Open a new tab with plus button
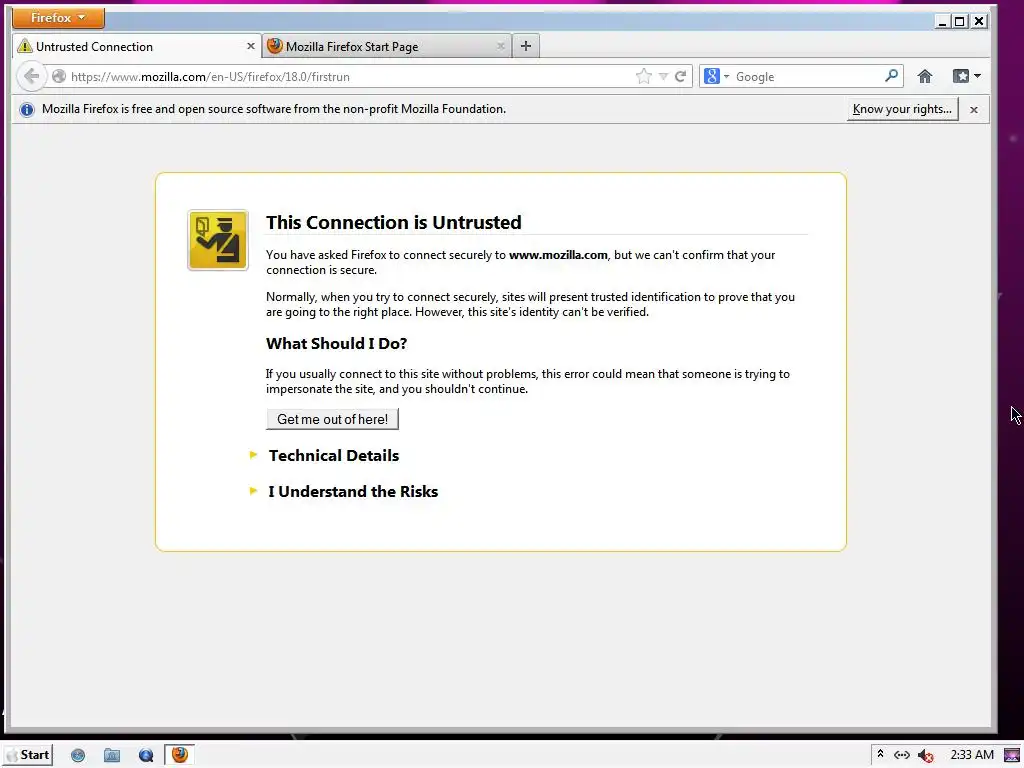 [526, 46]
